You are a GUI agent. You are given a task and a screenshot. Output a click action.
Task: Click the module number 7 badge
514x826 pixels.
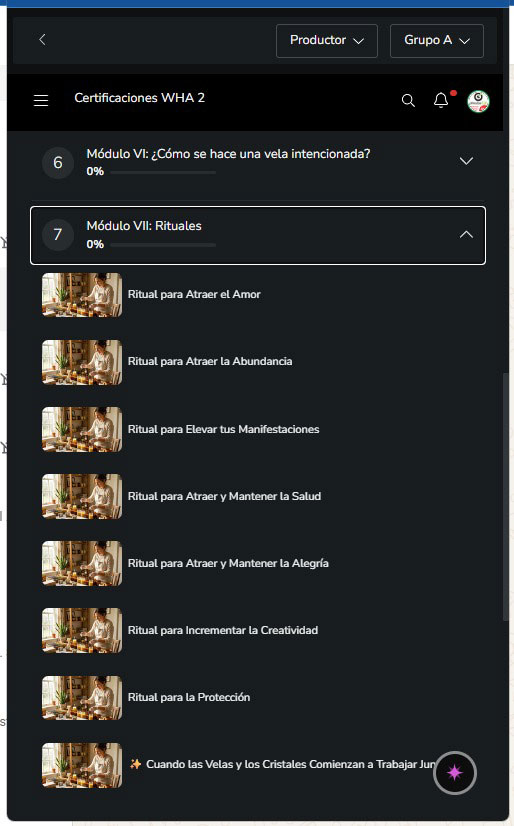coord(58,234)
